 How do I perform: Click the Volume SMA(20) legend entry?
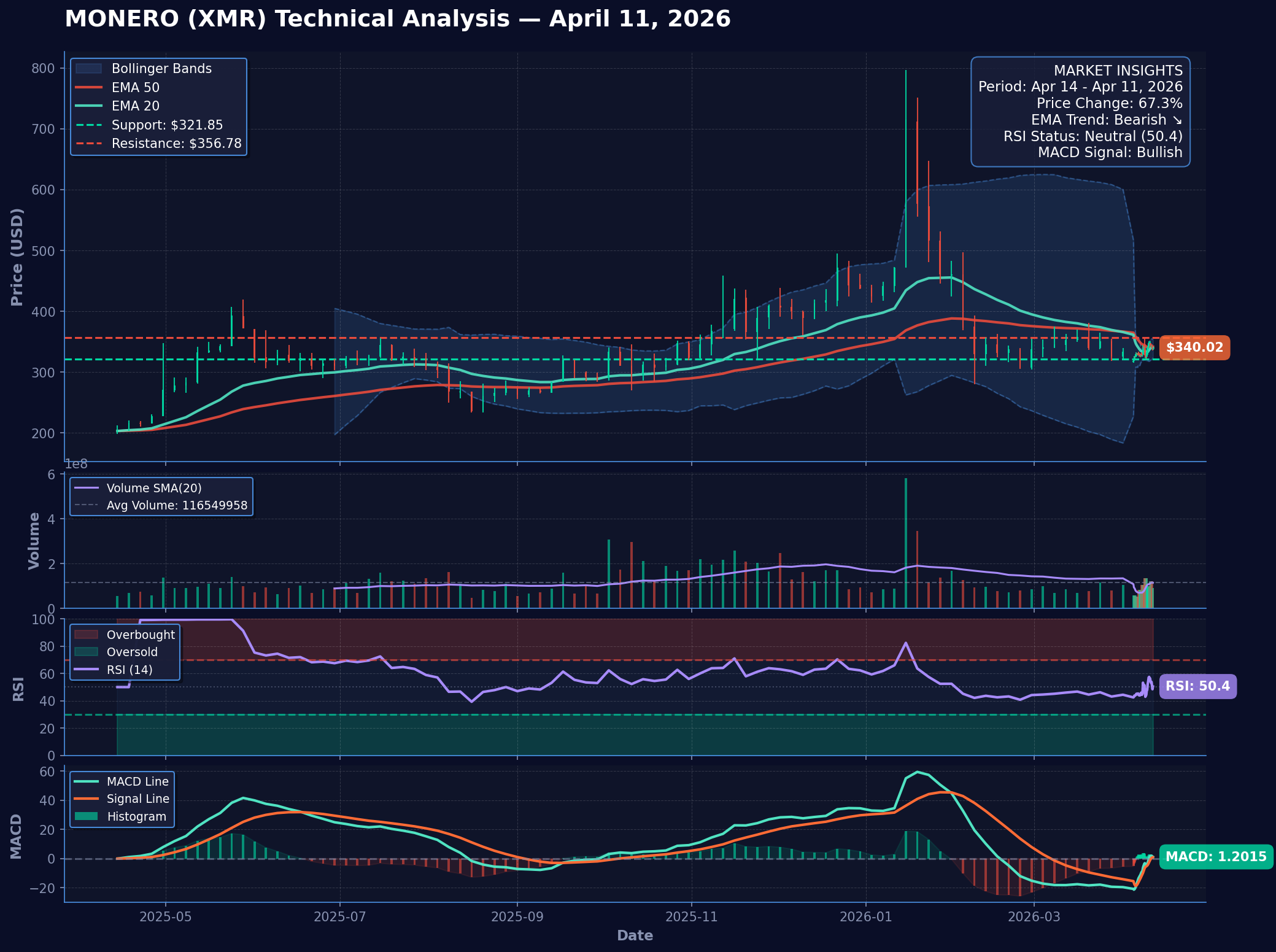point(153,489)
